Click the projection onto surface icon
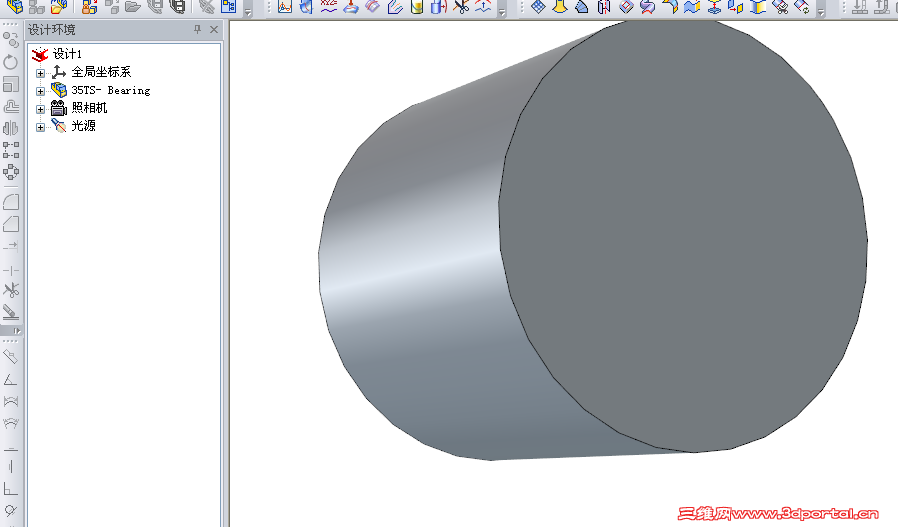The image size is (898, 527). point(350,6)
